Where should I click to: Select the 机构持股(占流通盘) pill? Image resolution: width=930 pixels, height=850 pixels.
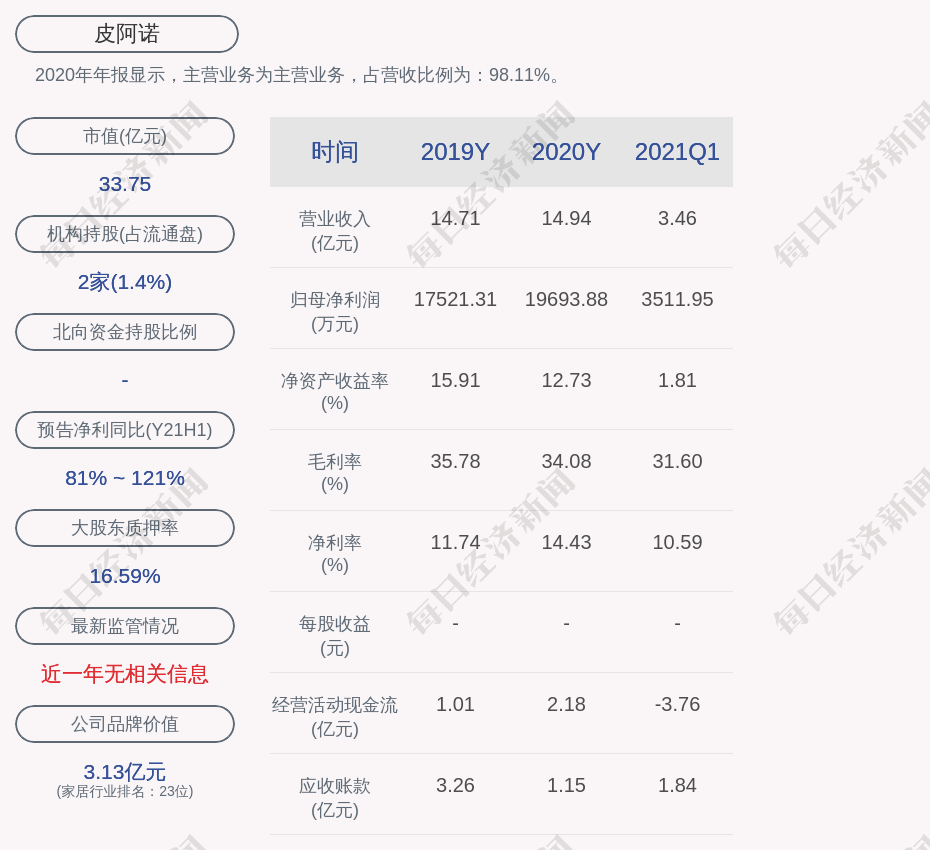(125, 234)
